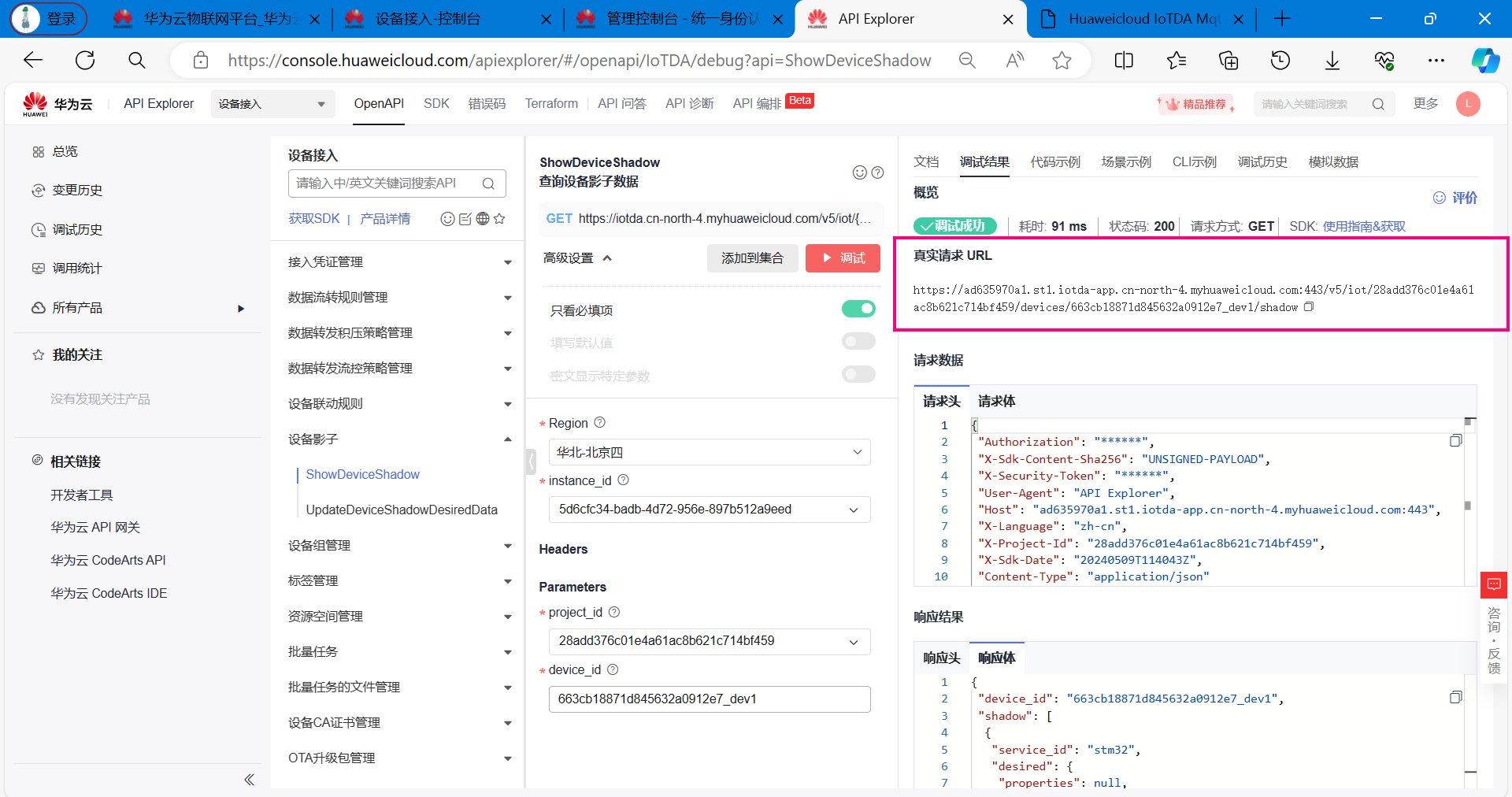Collapse the left sidebar with double-chevron
Viewport: 1512px width, 797px height.
point(249,780)
